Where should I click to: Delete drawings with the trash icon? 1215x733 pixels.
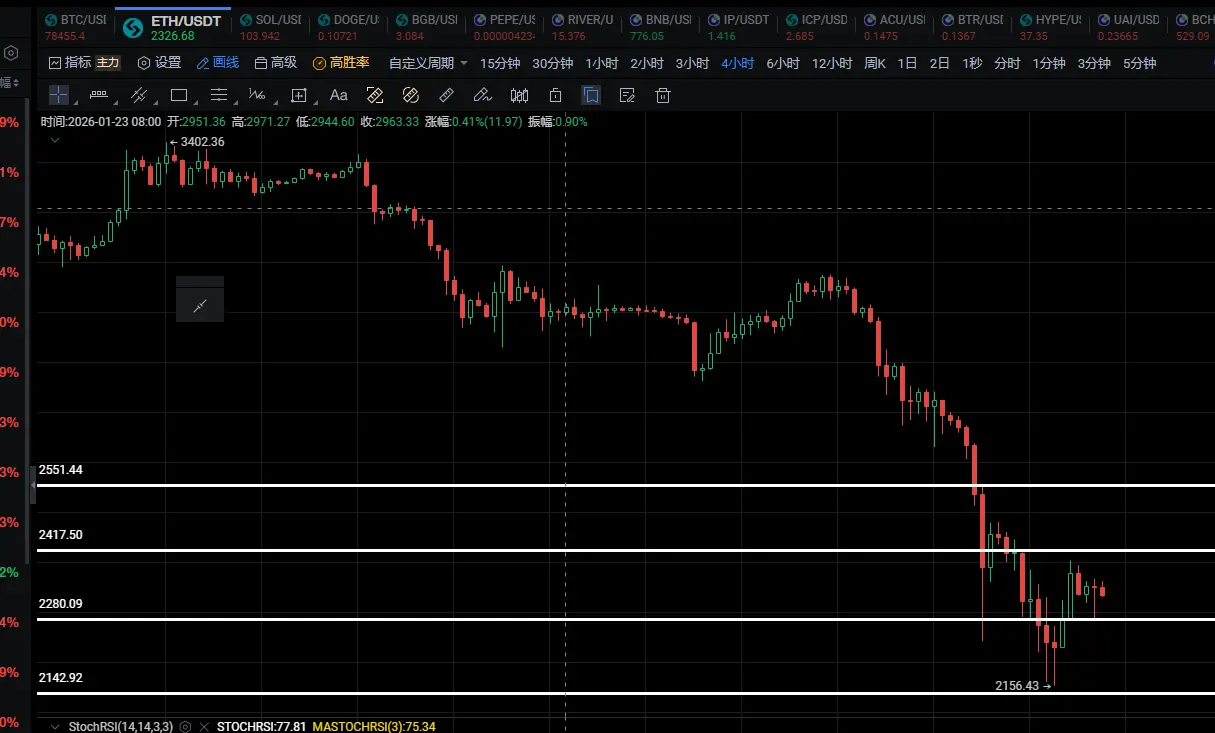tap(662, 95)
